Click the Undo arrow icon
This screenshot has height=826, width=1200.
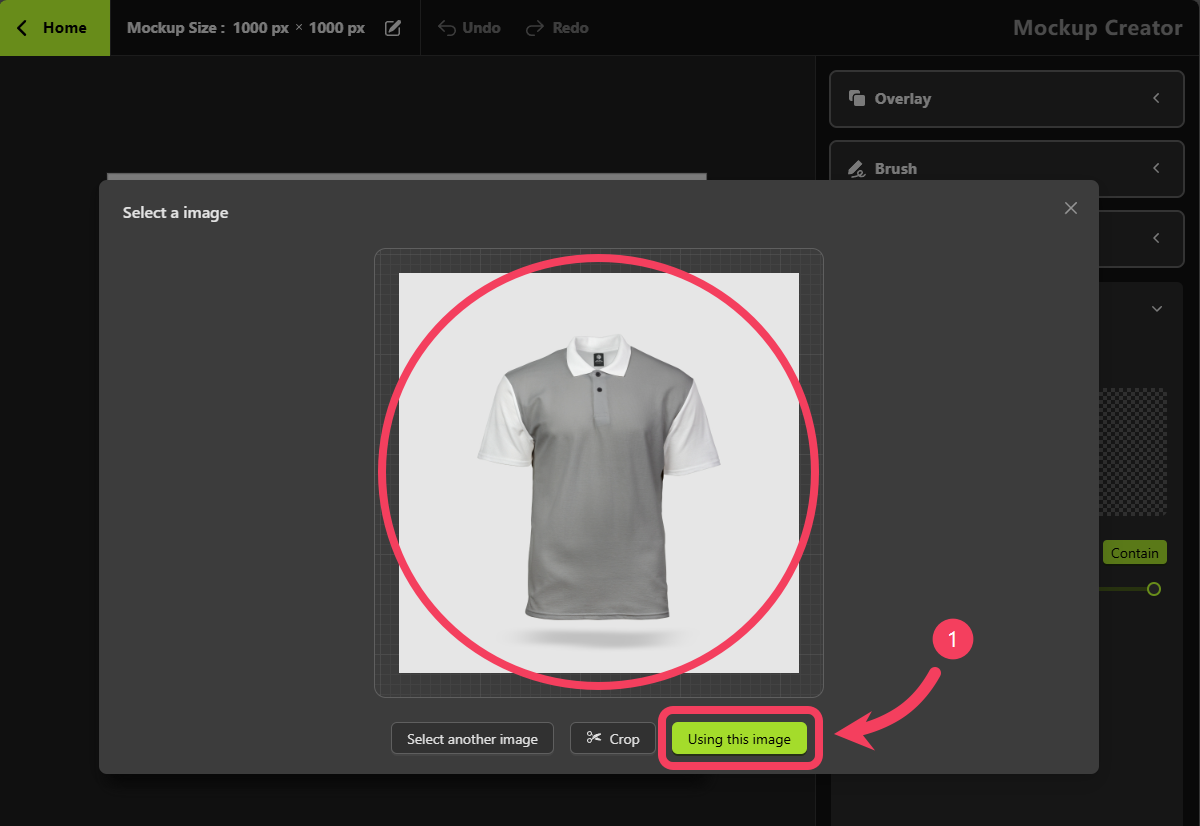point(447,28)
